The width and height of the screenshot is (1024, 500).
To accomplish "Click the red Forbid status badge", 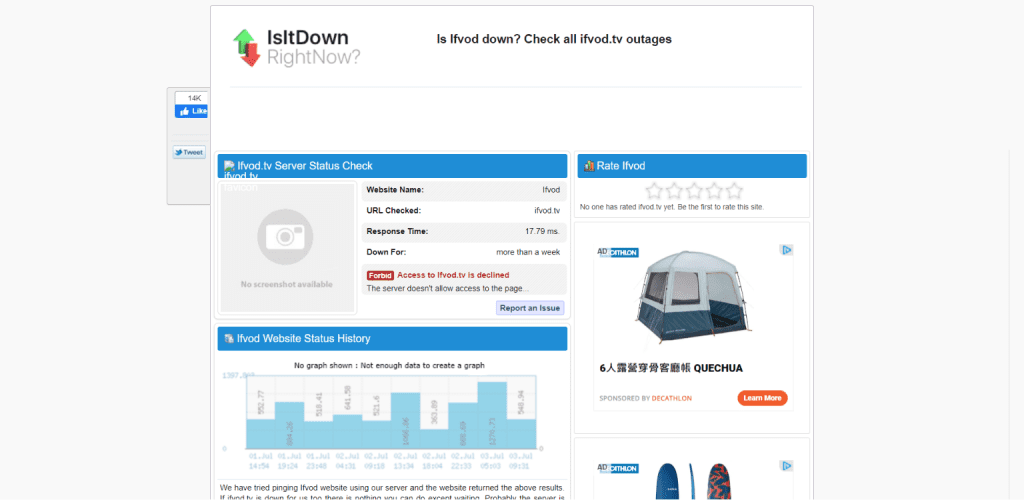I will tap(380, 275).
